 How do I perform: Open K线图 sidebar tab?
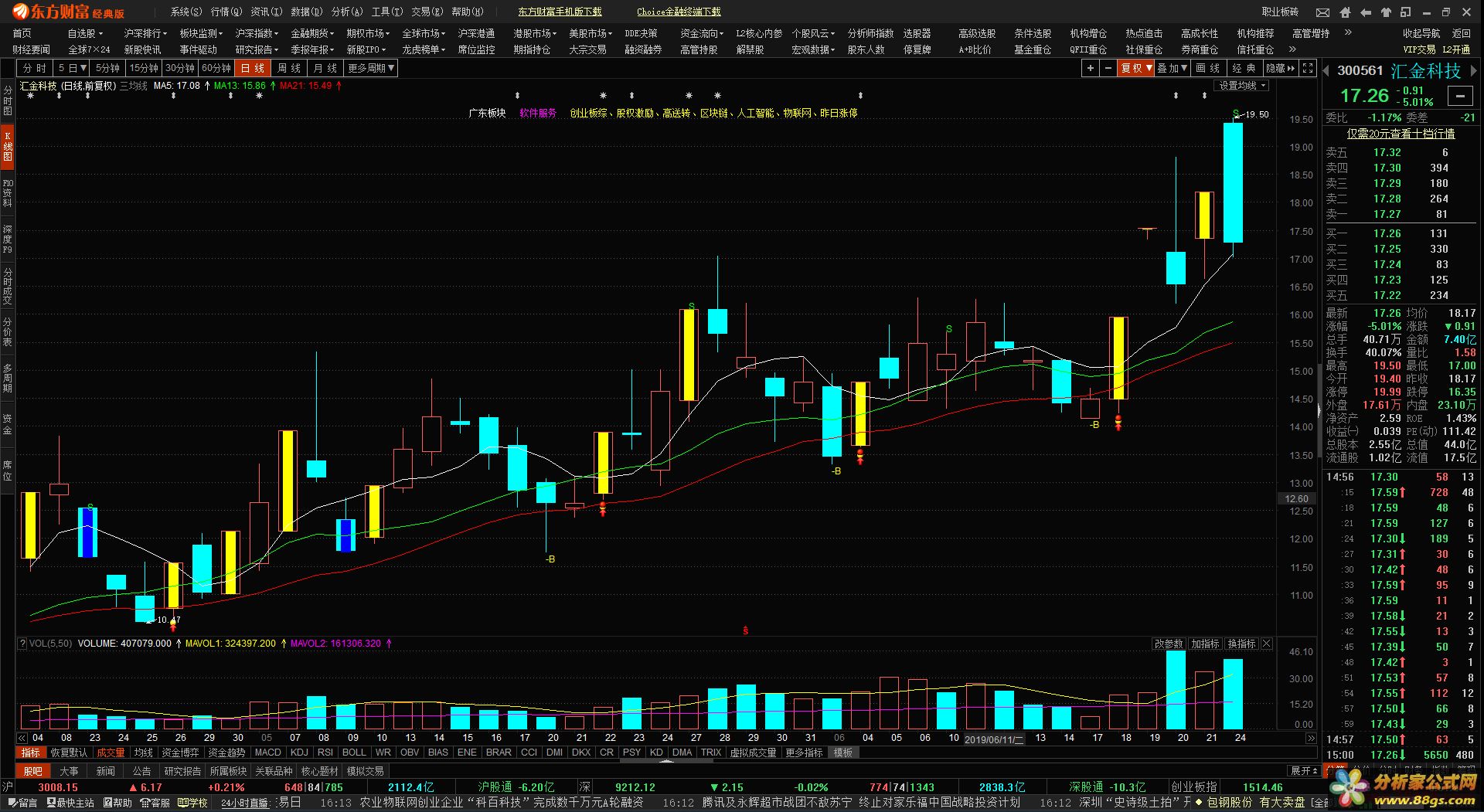8,146
